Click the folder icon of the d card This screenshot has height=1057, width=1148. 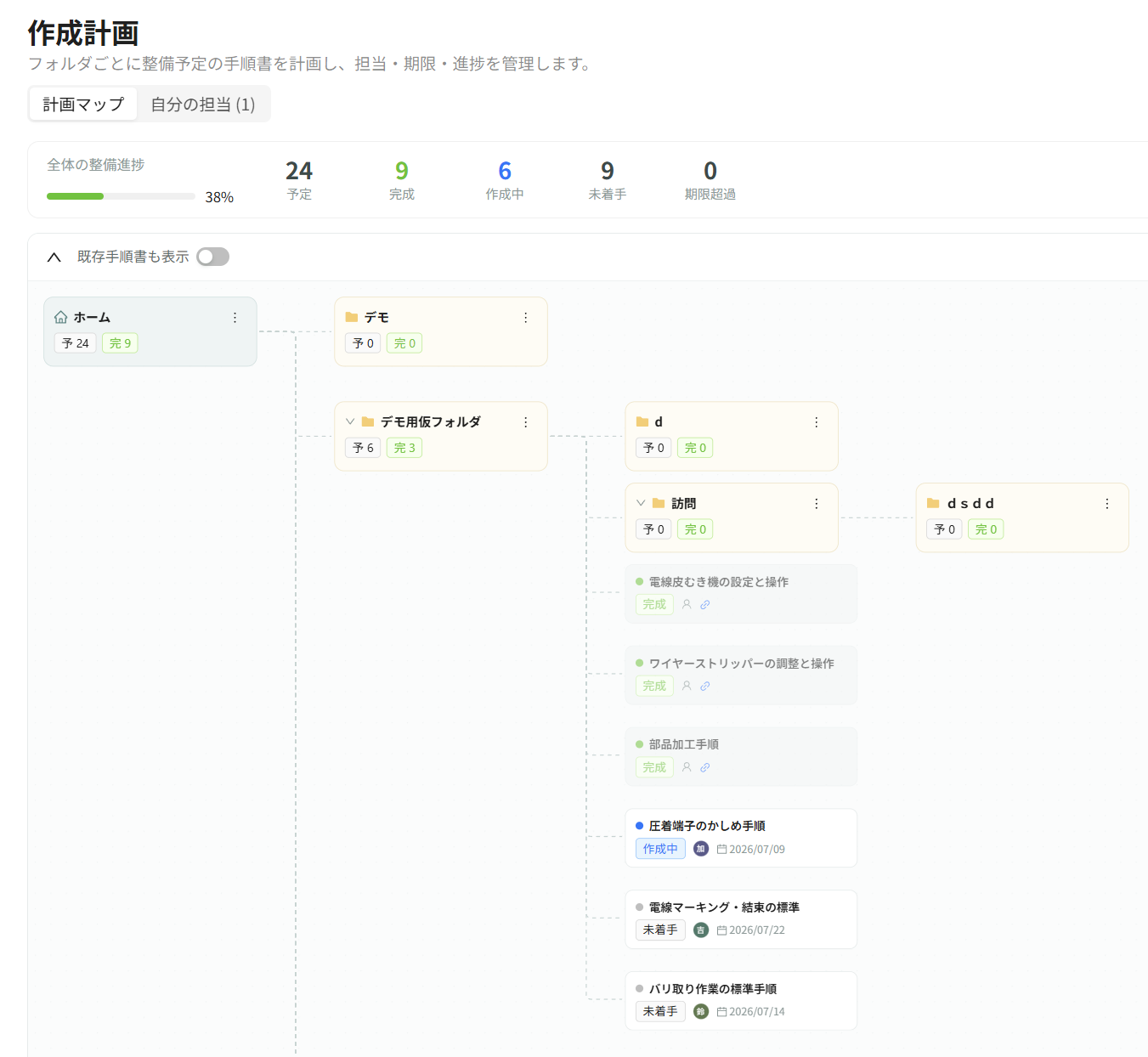click(642, 421)
